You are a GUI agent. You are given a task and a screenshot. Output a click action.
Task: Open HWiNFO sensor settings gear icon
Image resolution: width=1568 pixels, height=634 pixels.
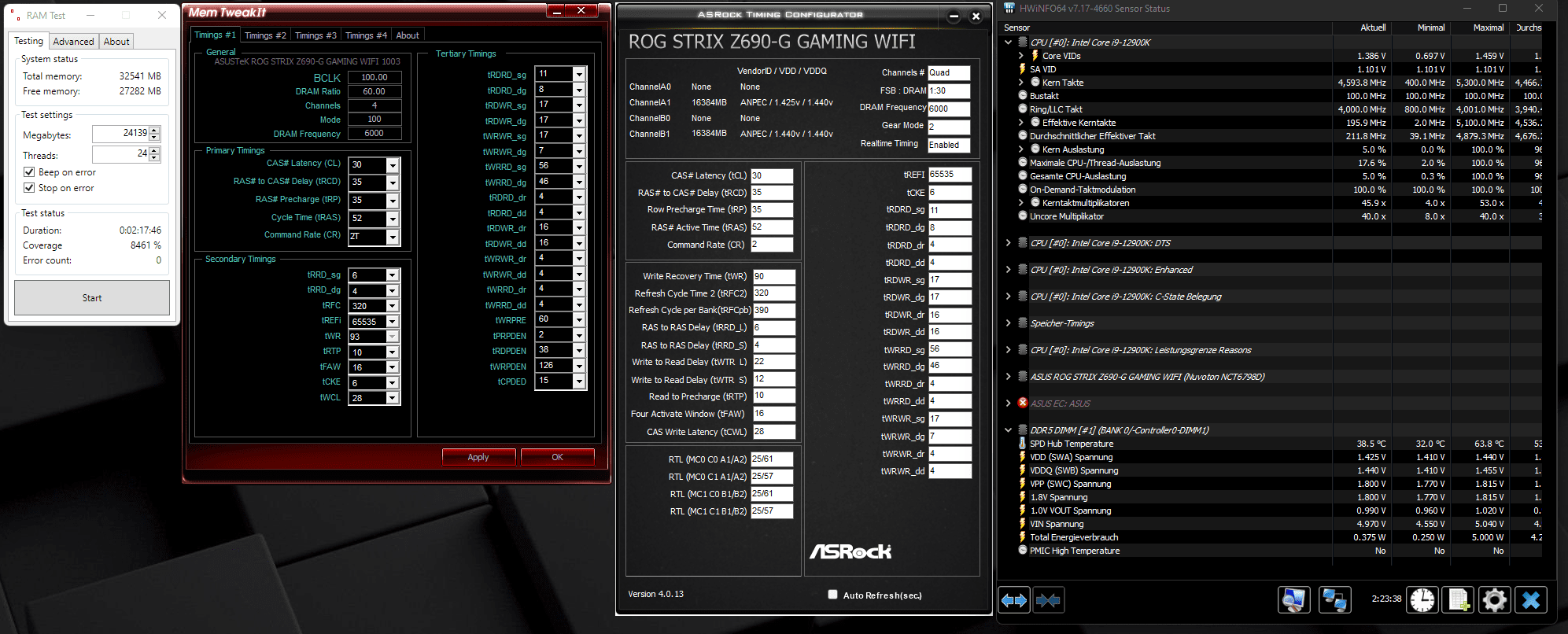click(x=1494, y=600)
